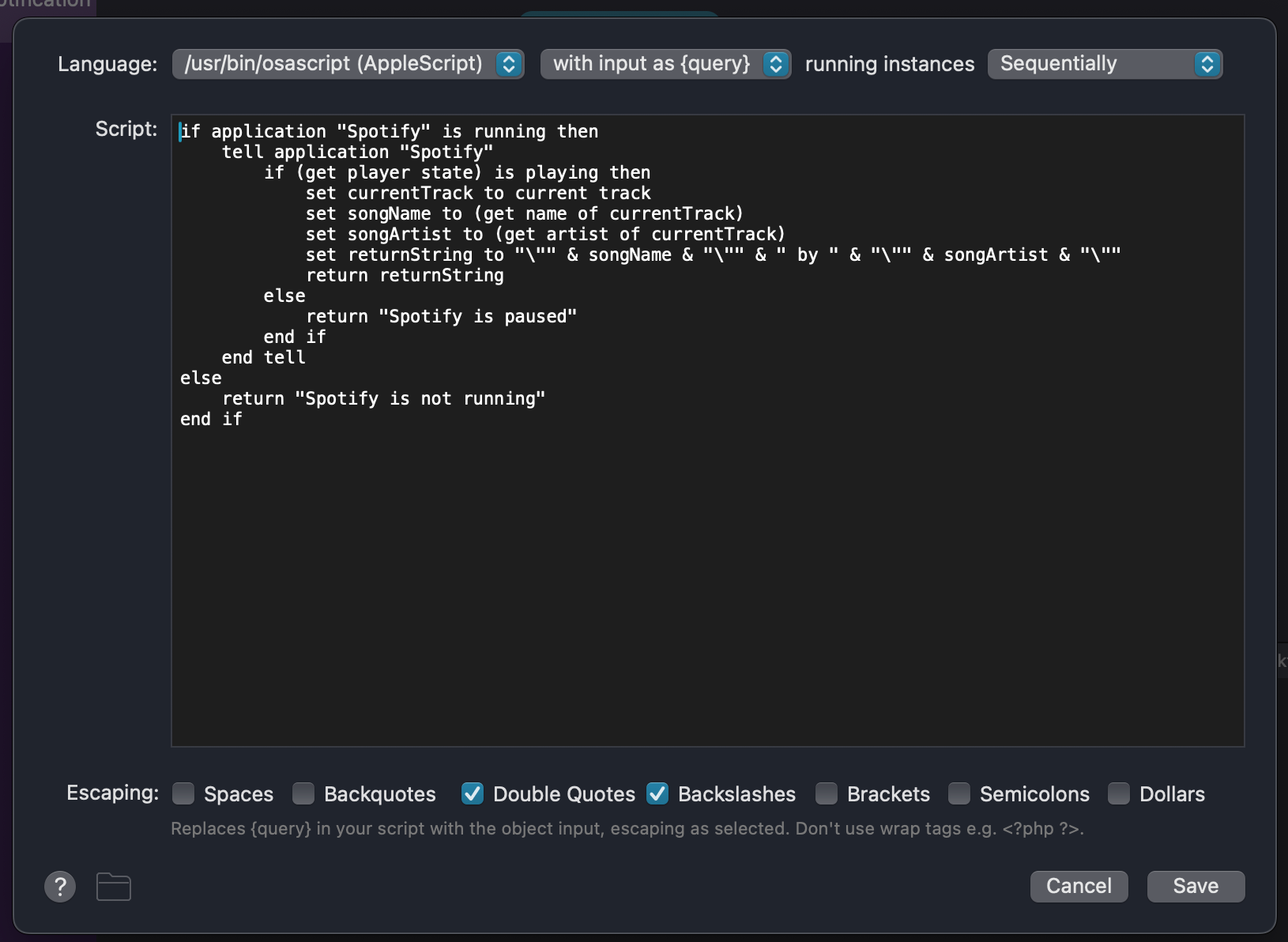The height and width of the screenshot is (942, 1288).
Task: Open the help question mark button
Action: coord(60,887)
